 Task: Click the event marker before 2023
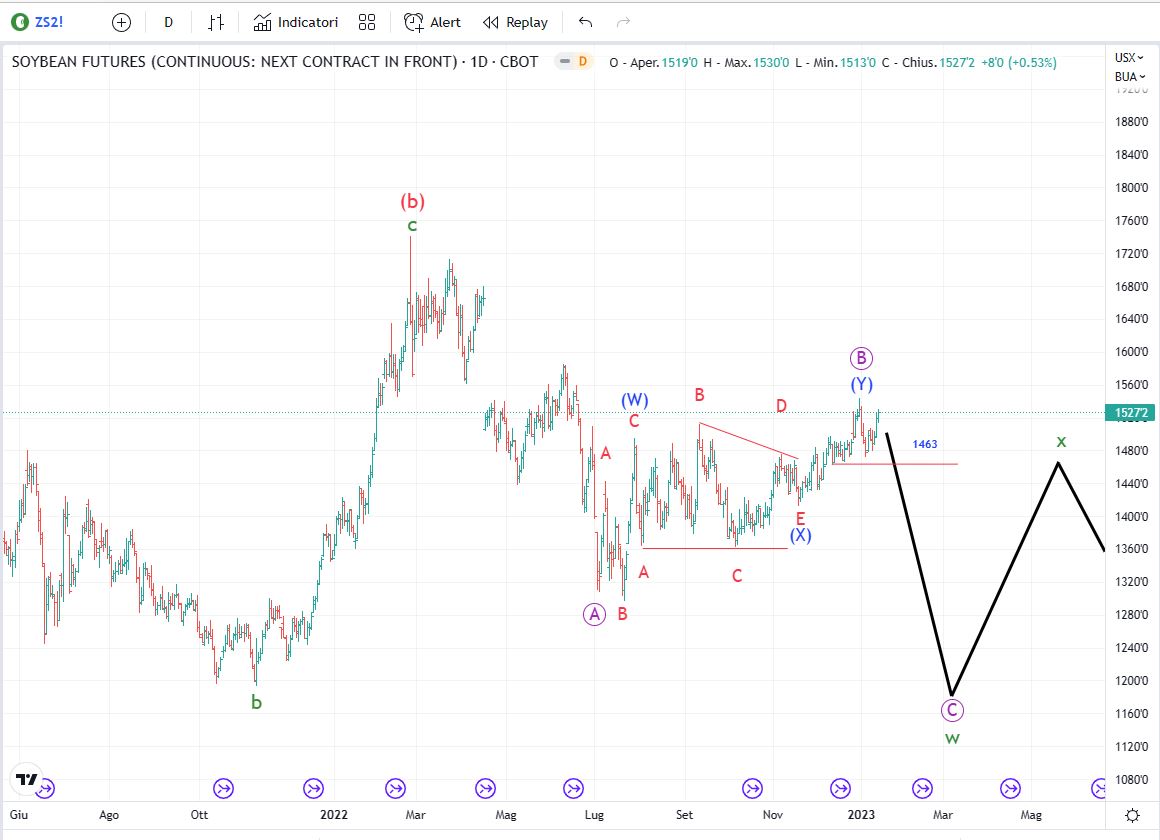[x=840, y=789]
